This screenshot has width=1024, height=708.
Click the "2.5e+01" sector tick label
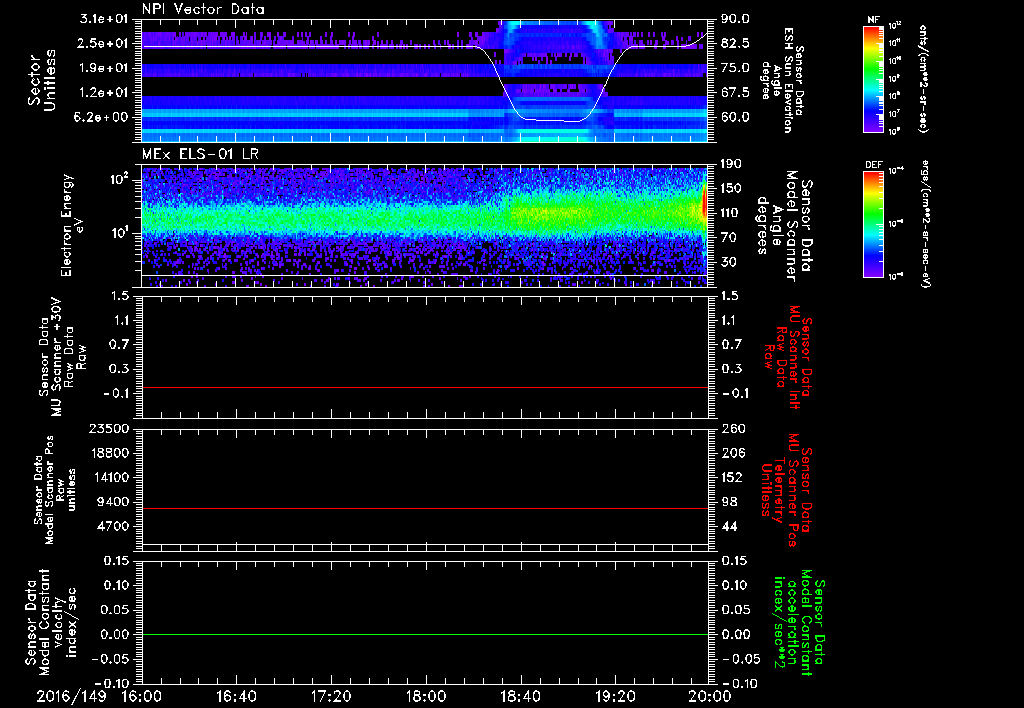tap(106, 43)
